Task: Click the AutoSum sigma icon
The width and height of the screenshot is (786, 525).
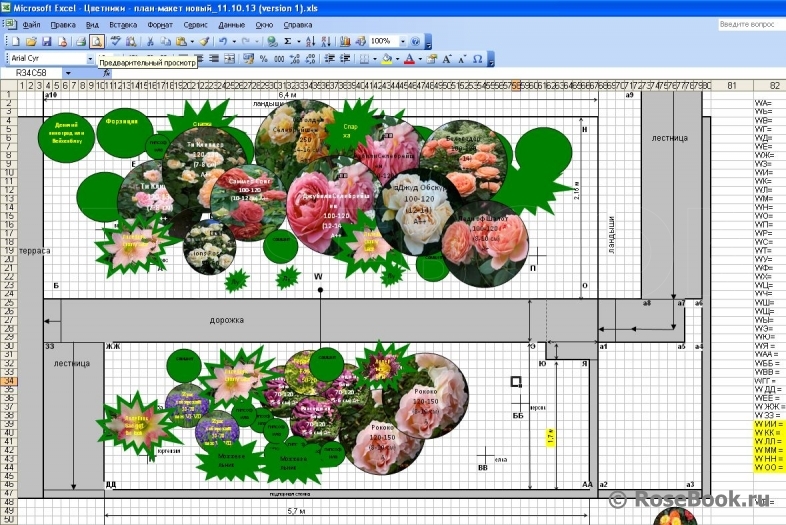Action: (288, 41)
